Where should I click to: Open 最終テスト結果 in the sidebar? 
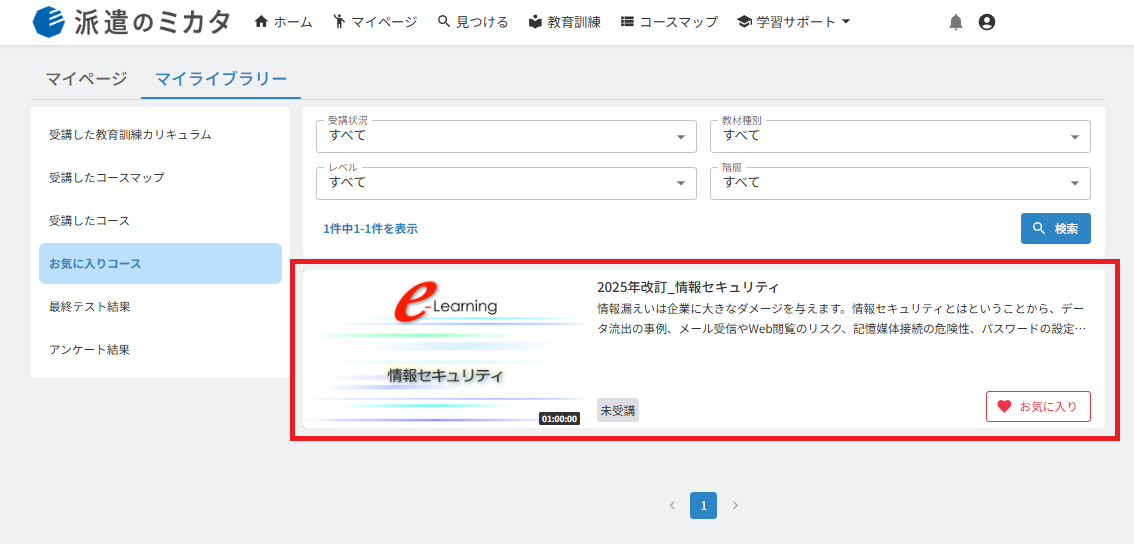161,307
